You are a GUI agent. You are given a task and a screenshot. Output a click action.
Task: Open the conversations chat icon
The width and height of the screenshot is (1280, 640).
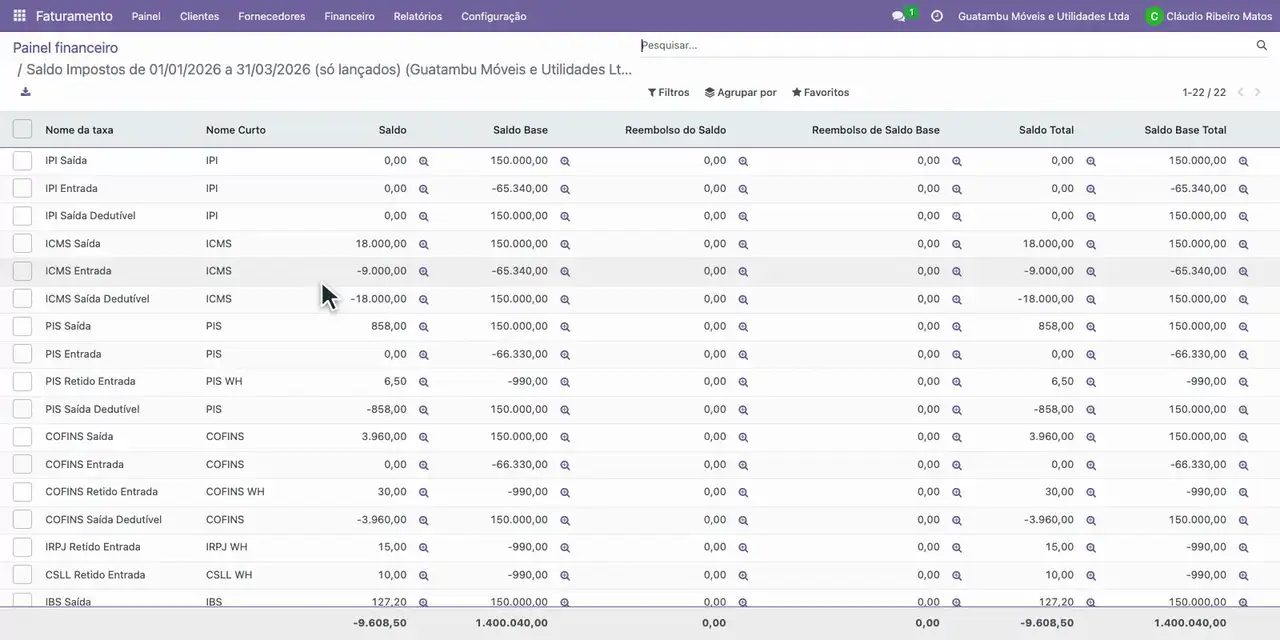(x=898, y=16)
